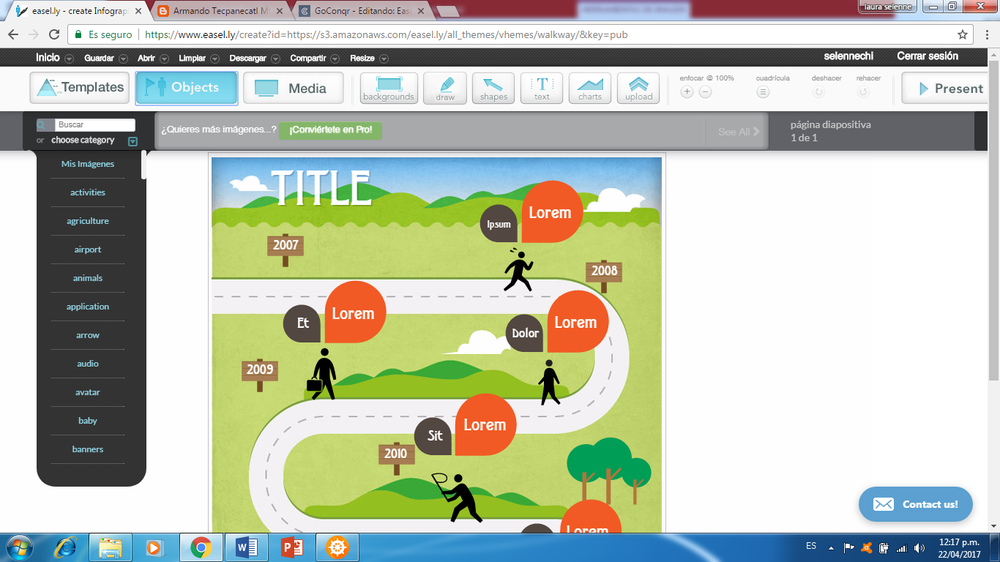1000x562 pixels.
Task: Click the Contact us! button
Action: (x=915, y=504)
